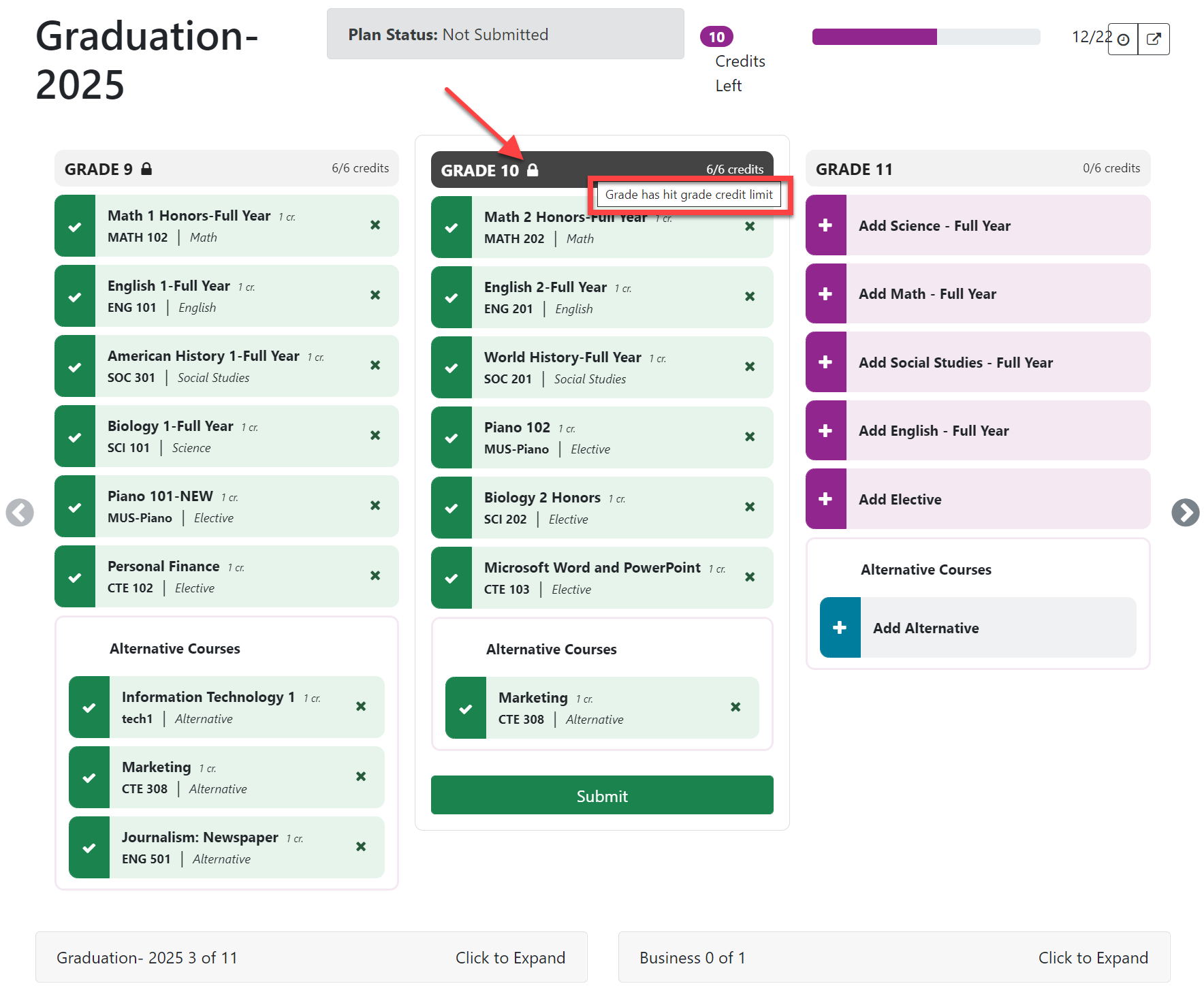Toggle checkmark on Biology 2 Honors

pyautogui.click(x=451, y=508)
